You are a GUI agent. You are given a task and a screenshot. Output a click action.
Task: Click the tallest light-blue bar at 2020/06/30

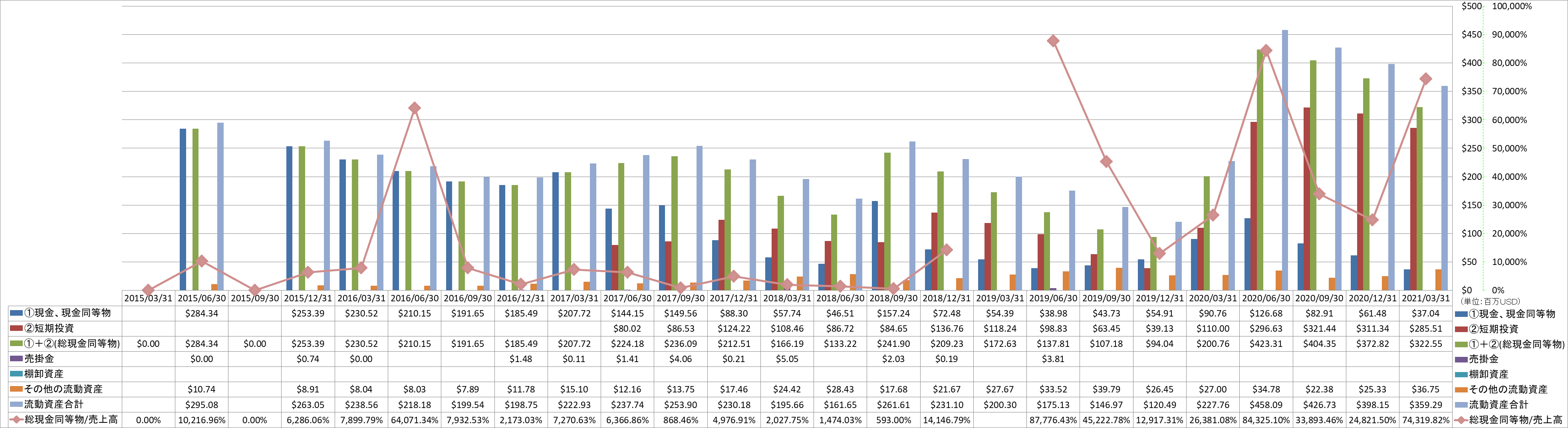click(1285, 160)
